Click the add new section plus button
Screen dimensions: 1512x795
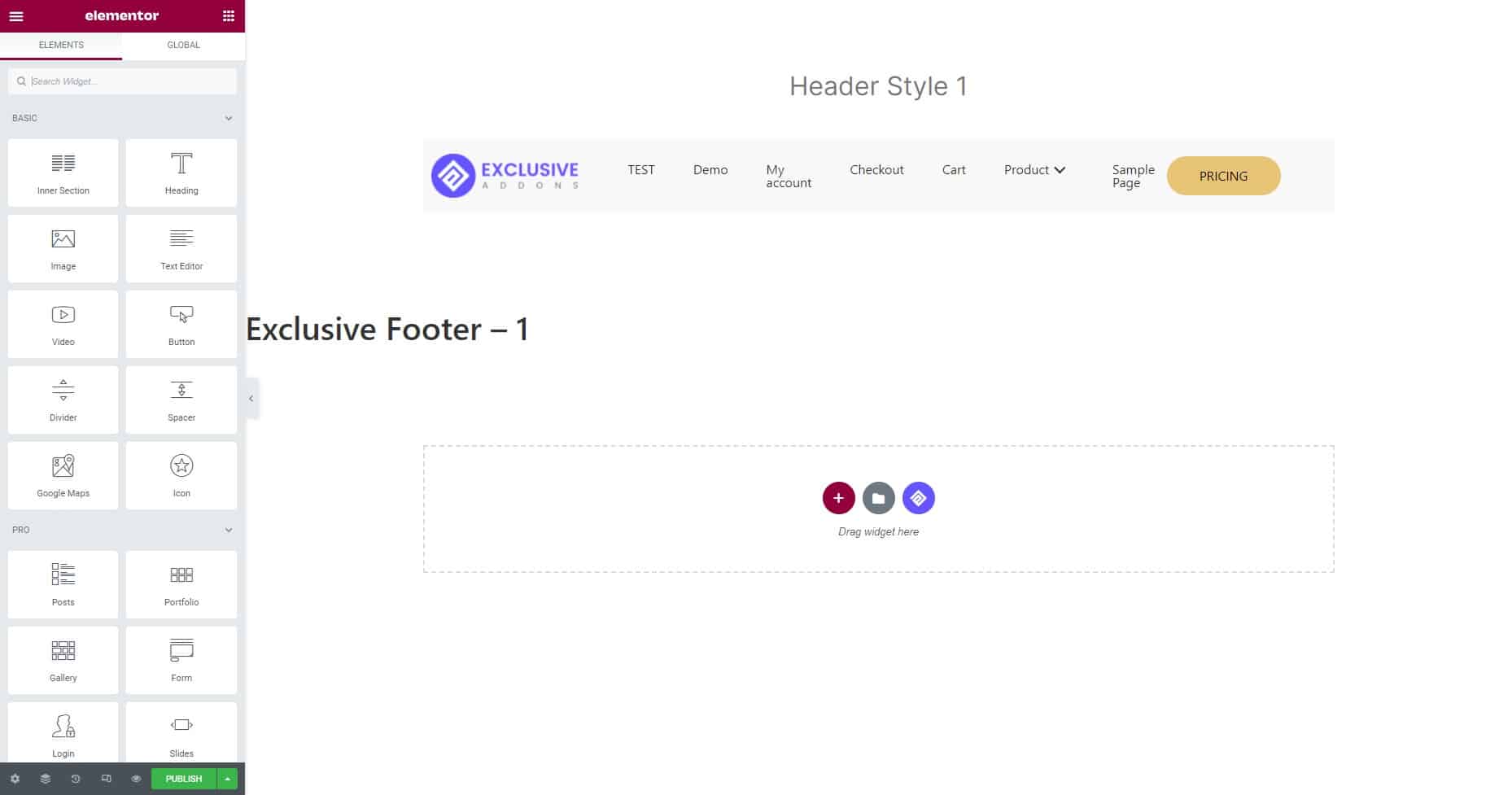point(838,498)
